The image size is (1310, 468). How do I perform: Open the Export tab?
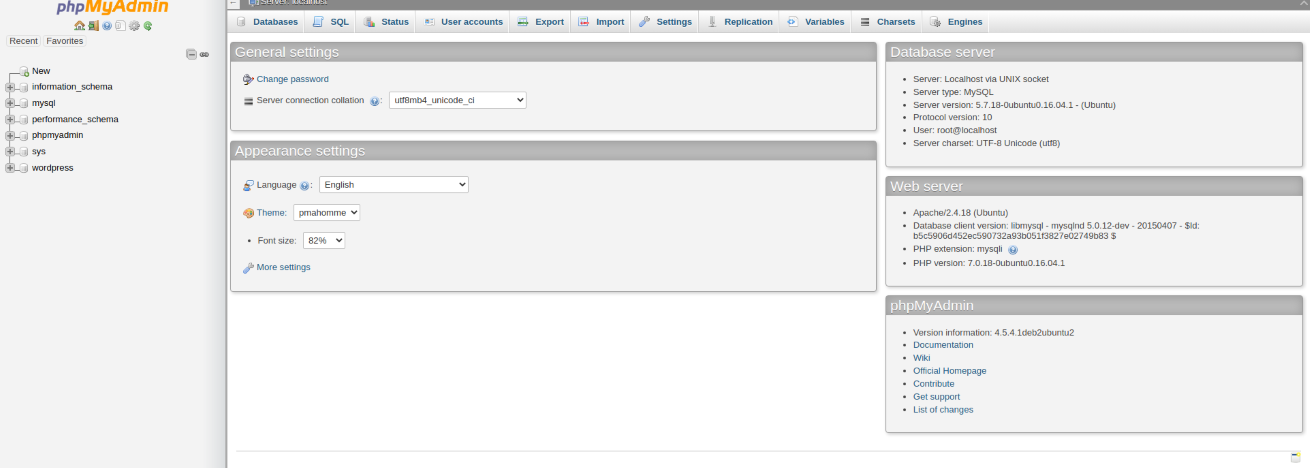540,22
